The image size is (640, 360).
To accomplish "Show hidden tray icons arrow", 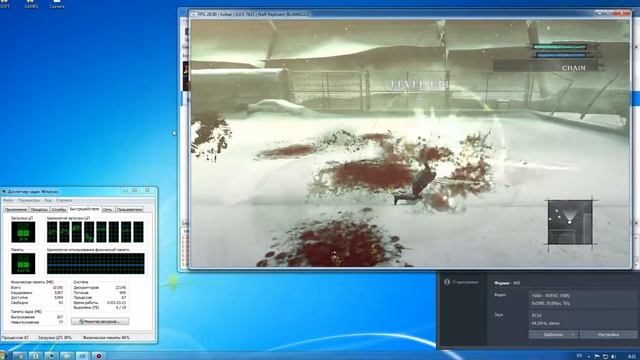I will point(589,356).
